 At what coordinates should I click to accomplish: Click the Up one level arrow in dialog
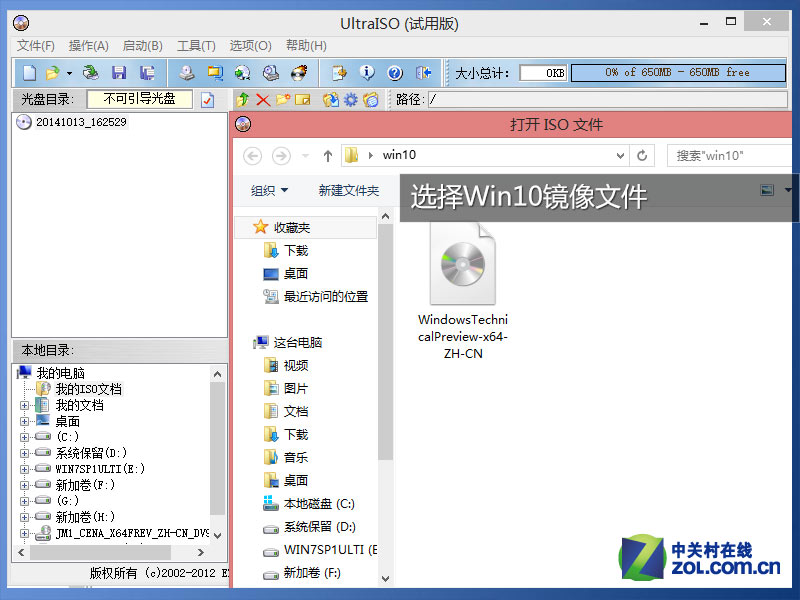point(328,156)
